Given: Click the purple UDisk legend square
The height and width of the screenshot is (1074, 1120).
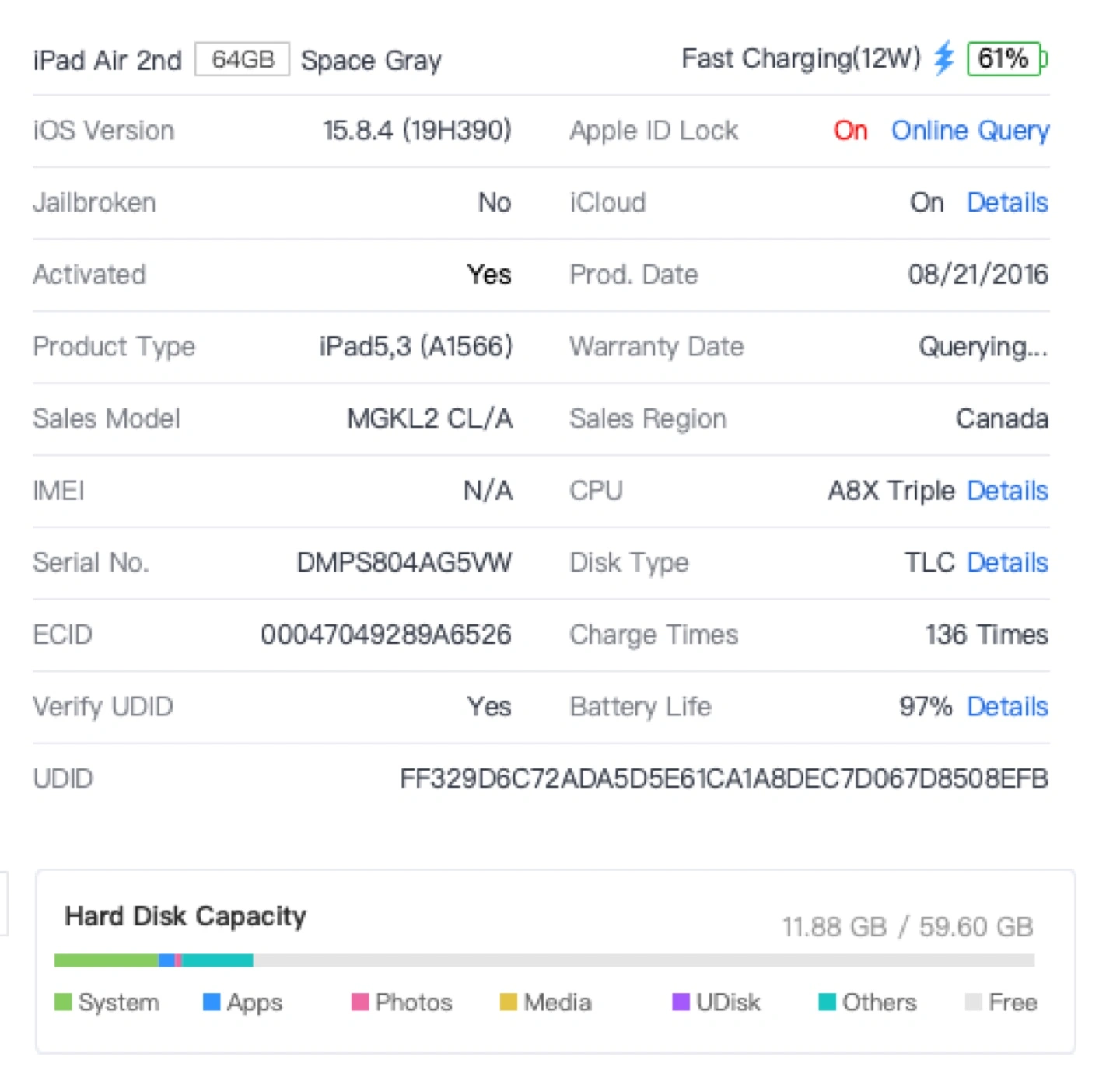Looking at the screenshot, I should tap(681, 1002).
